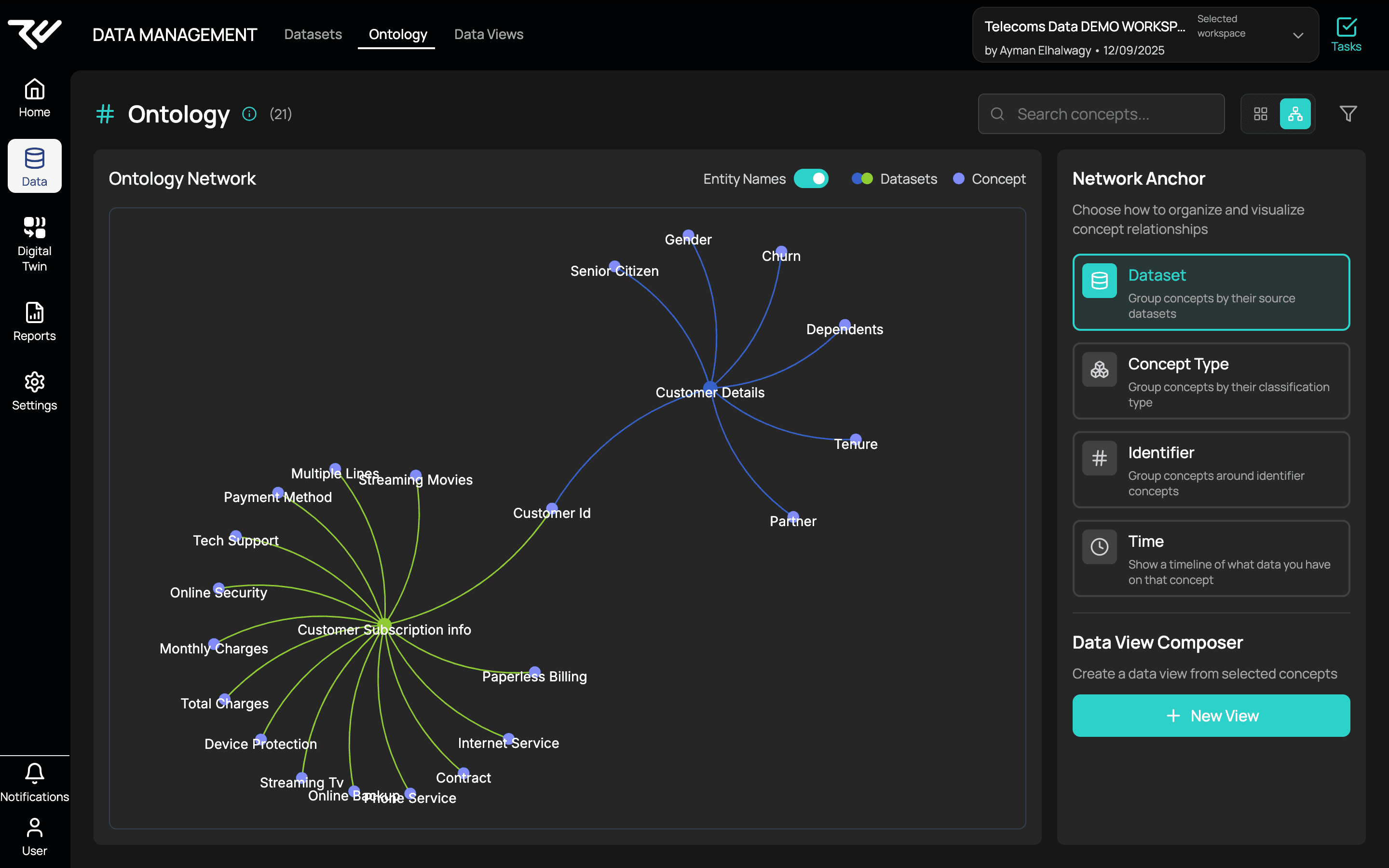1389x868 pixels.
Task: Create a New View from selected concepts
Action: 1211,715
